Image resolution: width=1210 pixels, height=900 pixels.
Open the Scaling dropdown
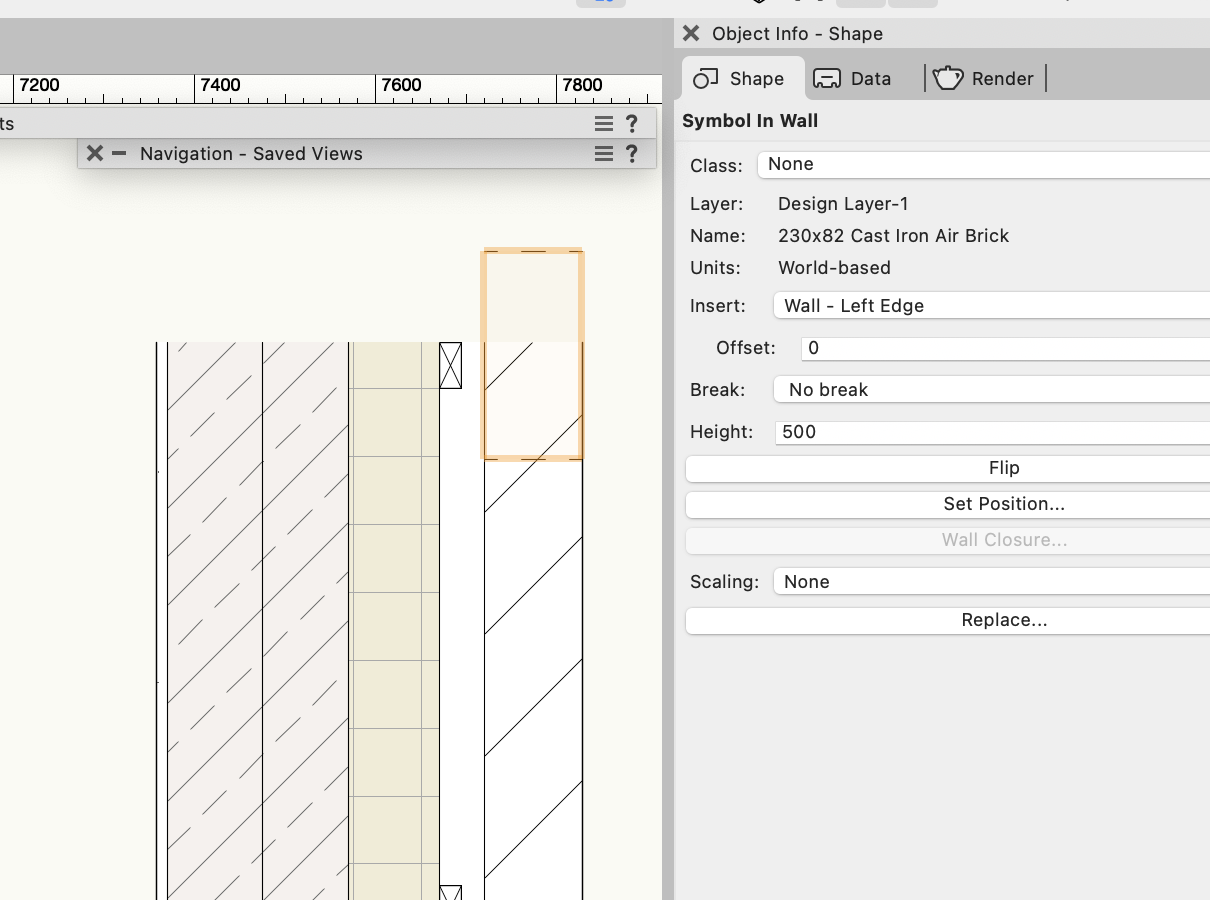pos(991,582)
